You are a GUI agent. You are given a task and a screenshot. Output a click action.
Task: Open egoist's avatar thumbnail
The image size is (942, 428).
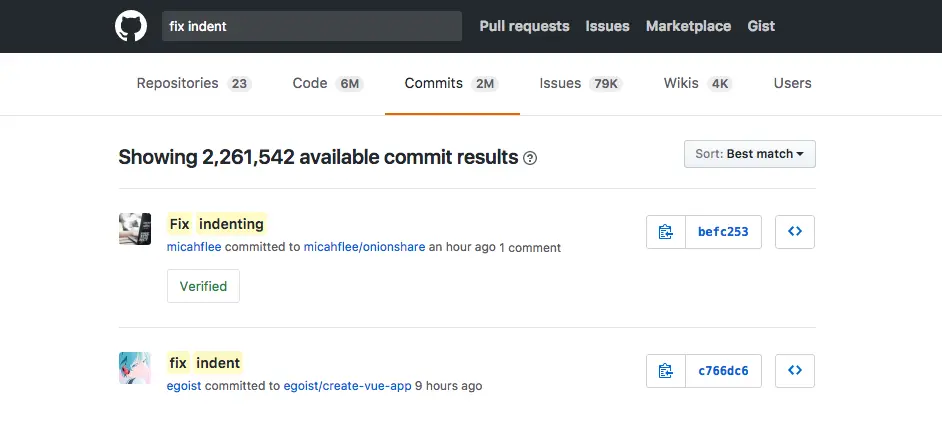(x=135, y=368)
